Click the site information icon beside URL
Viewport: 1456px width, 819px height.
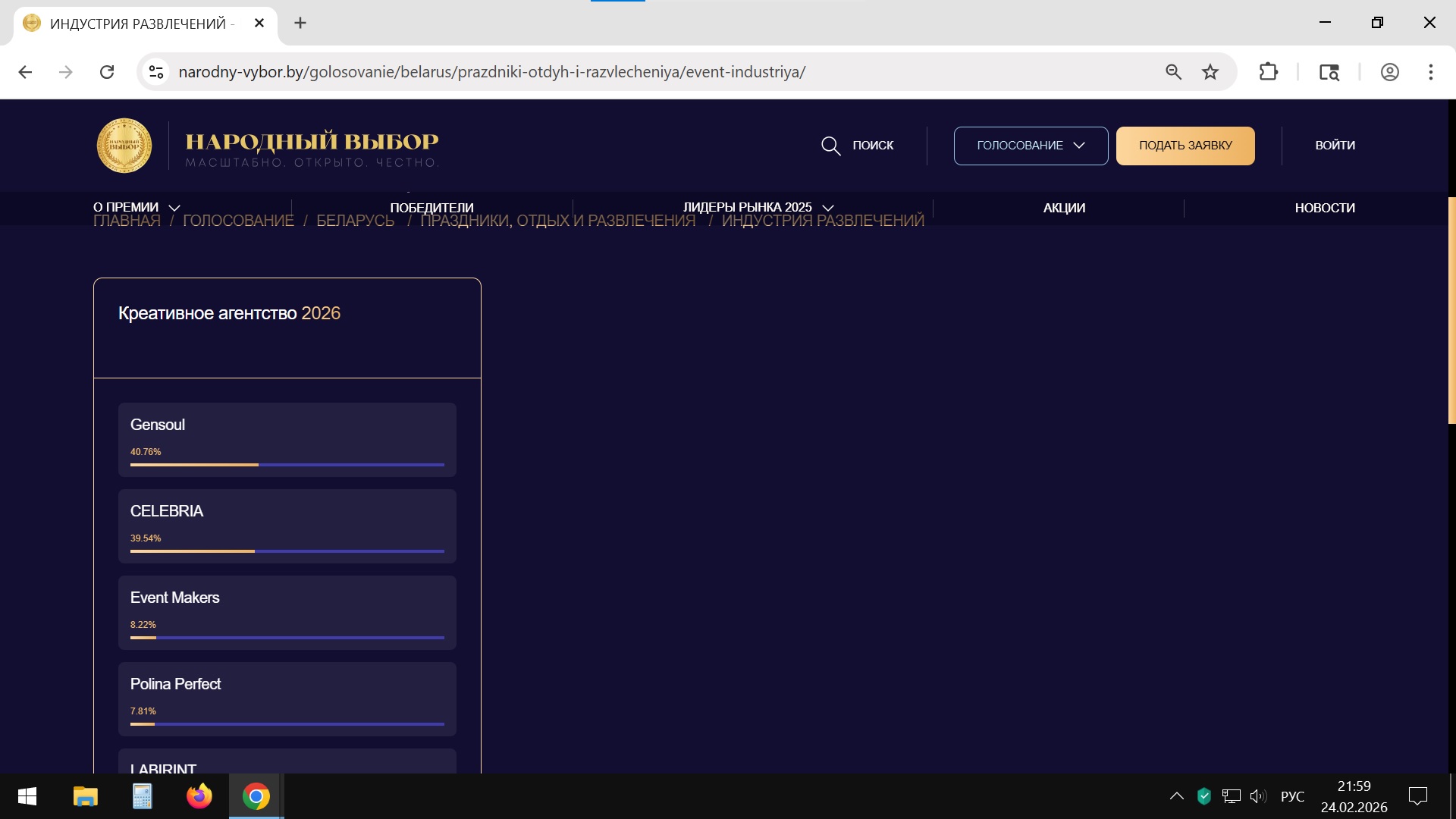[156, 72]
